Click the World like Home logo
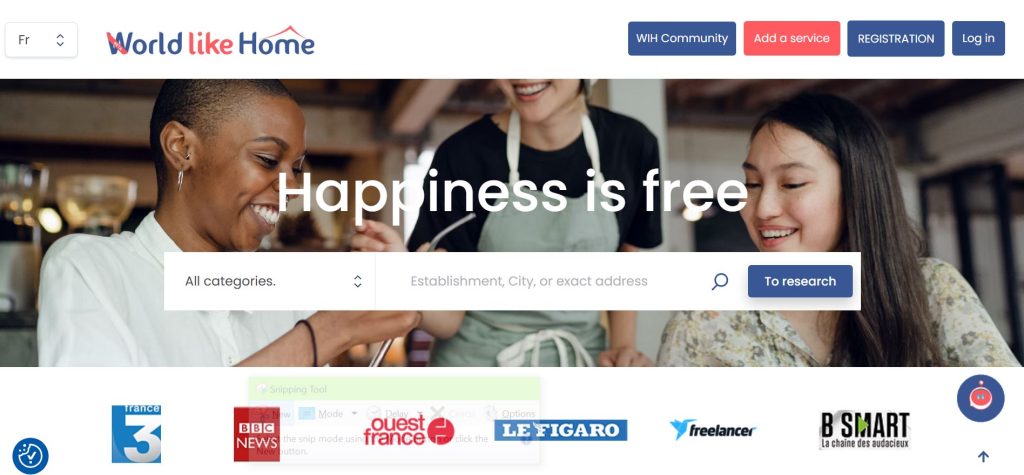Viewport: 1024px width, 475px height. click(x=210, y=41)
